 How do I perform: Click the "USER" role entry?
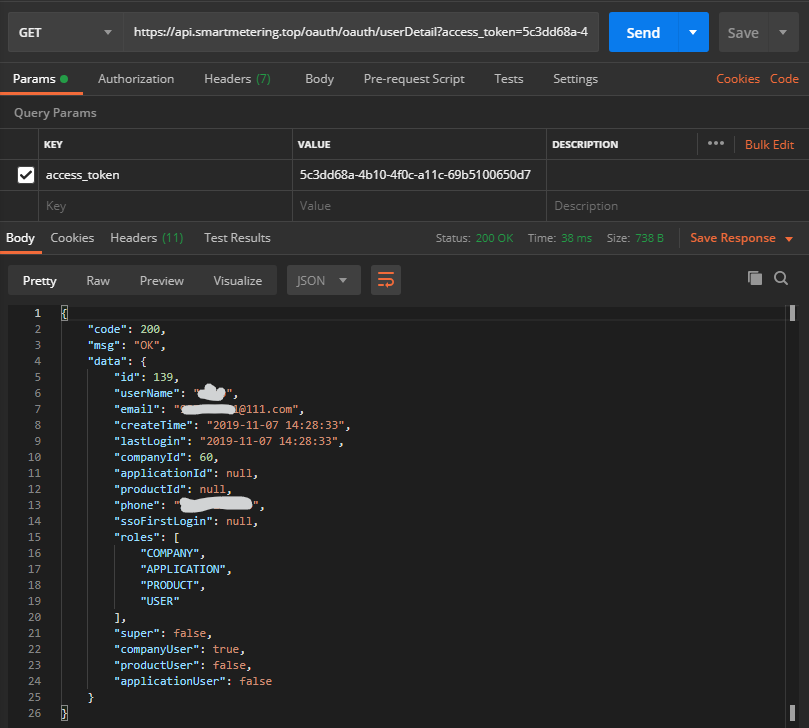click(x=160, y=601)
